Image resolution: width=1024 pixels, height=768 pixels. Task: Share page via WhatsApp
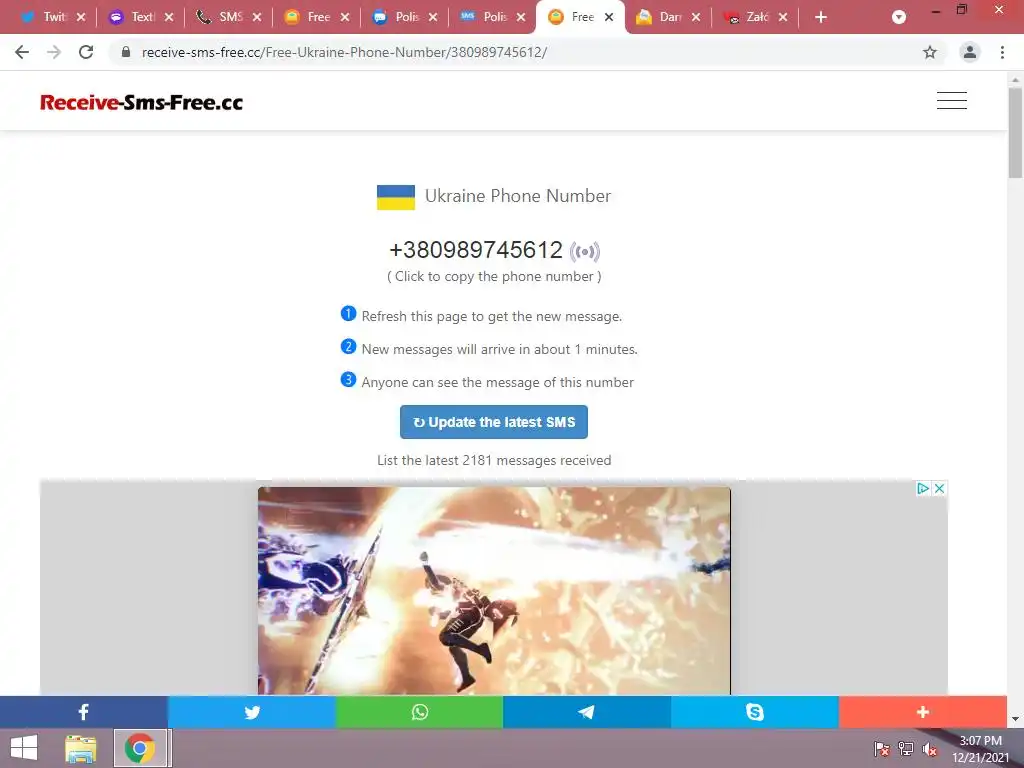click(x=419, y=712)
